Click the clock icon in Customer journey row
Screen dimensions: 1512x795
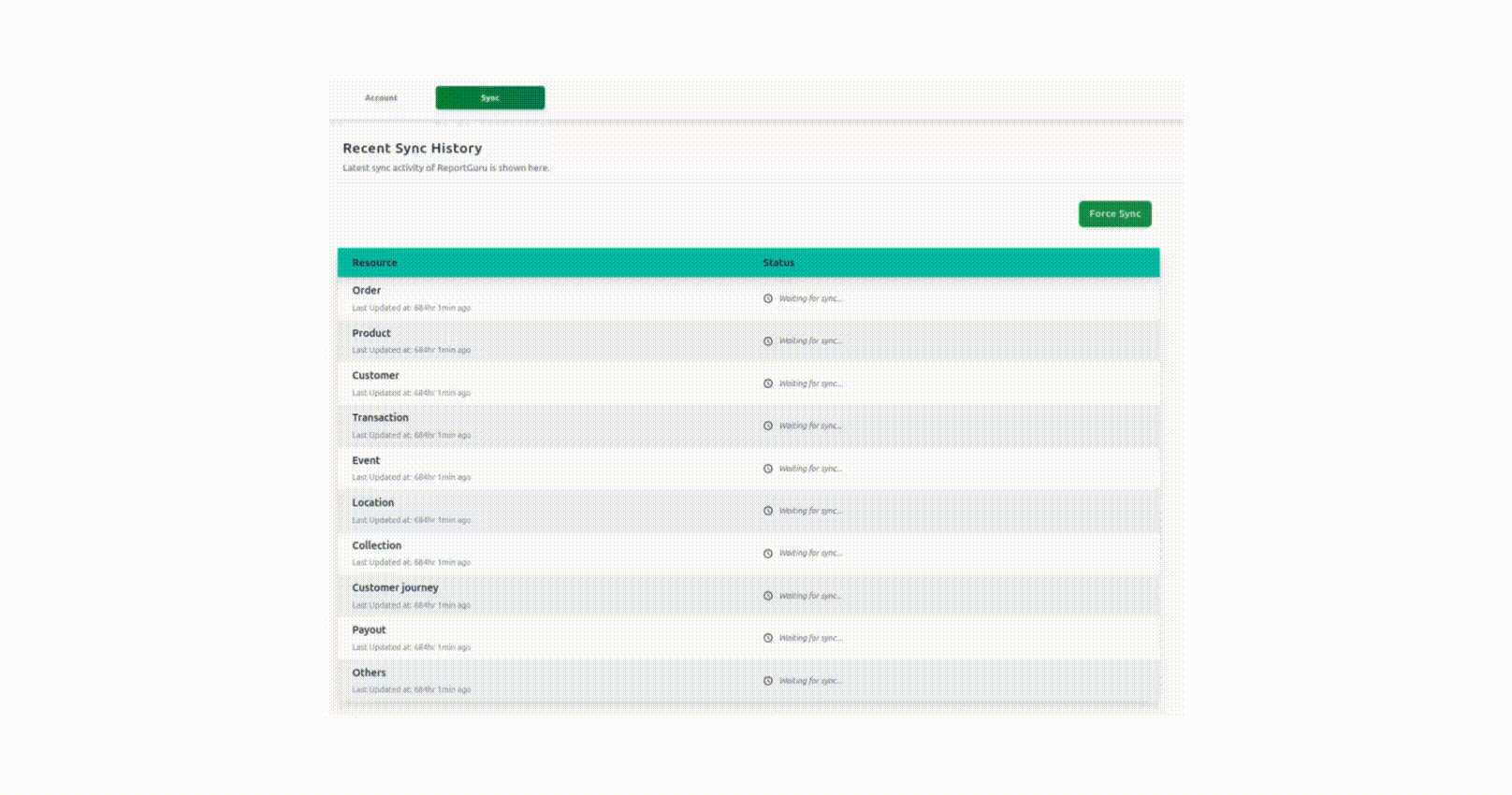pyautogui.click(x=768, y=596)
